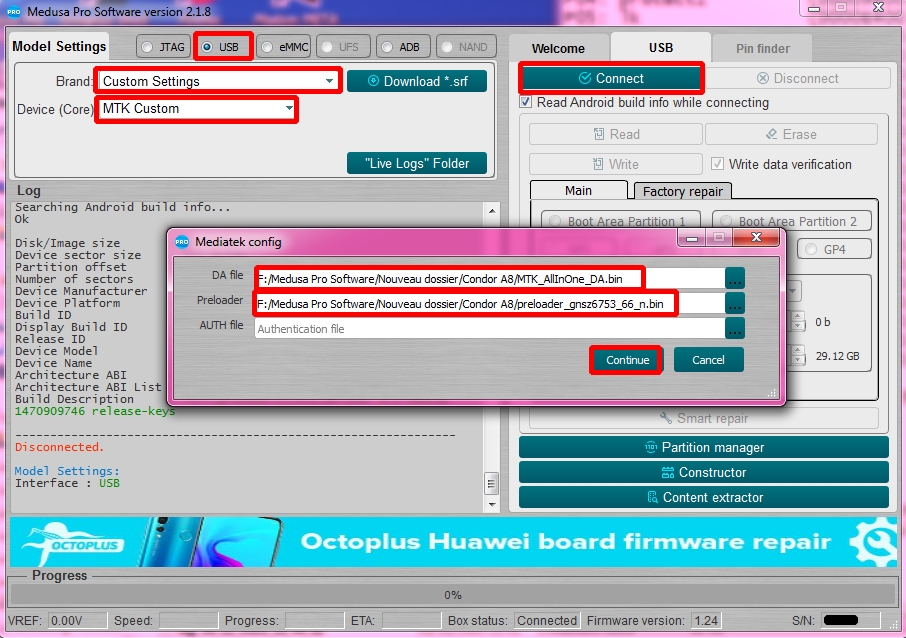
Task: Toggle Read Android build info while connecting
Action: click(526, 102)
